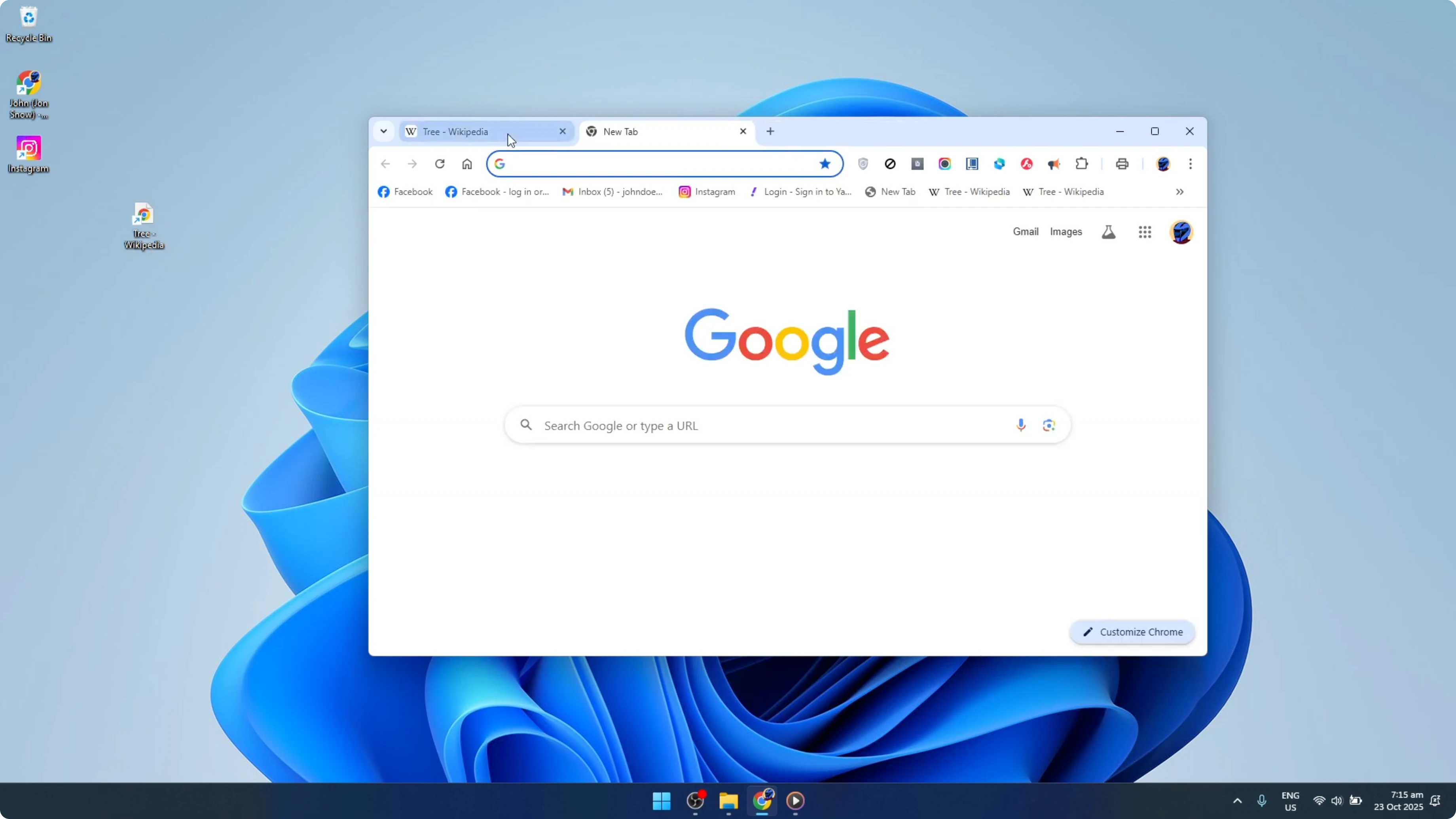Click the media player taskbar icon
The height and width of the screenshot is (819, 1456).
tap(795, 800)
